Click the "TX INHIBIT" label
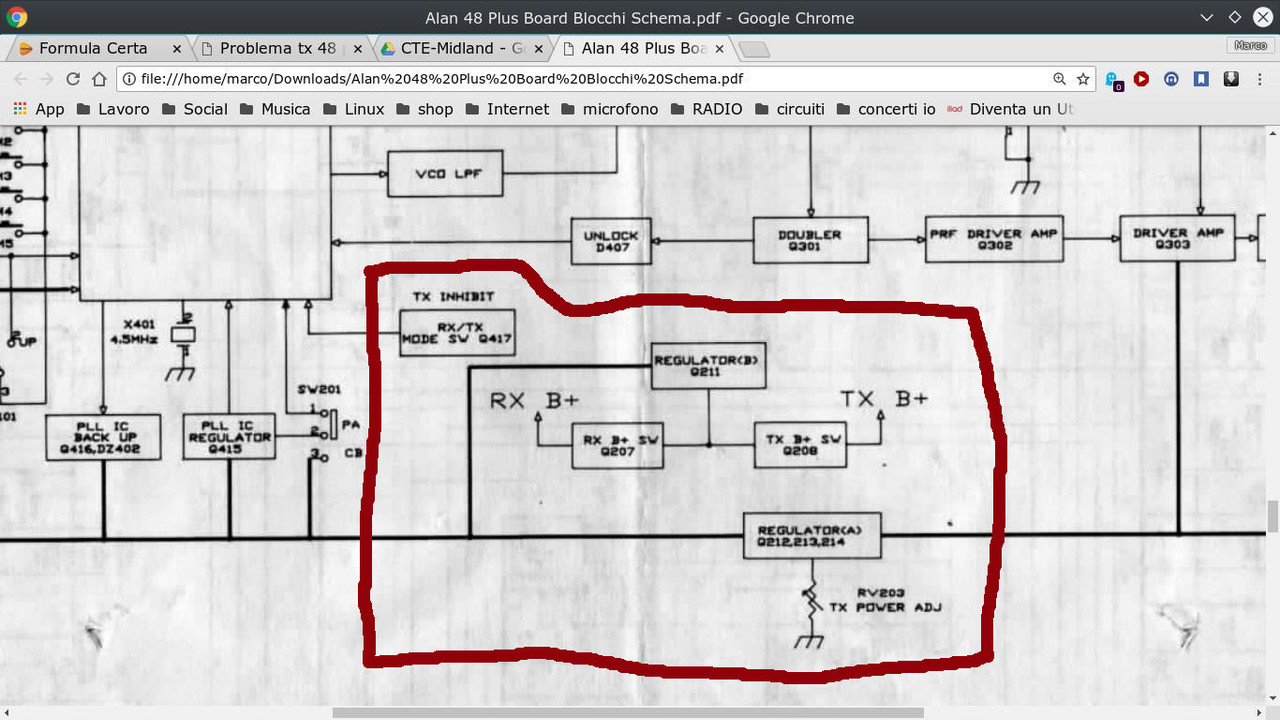The height and width of the screenshot is (720, 1280). click(x=453, y=296)
